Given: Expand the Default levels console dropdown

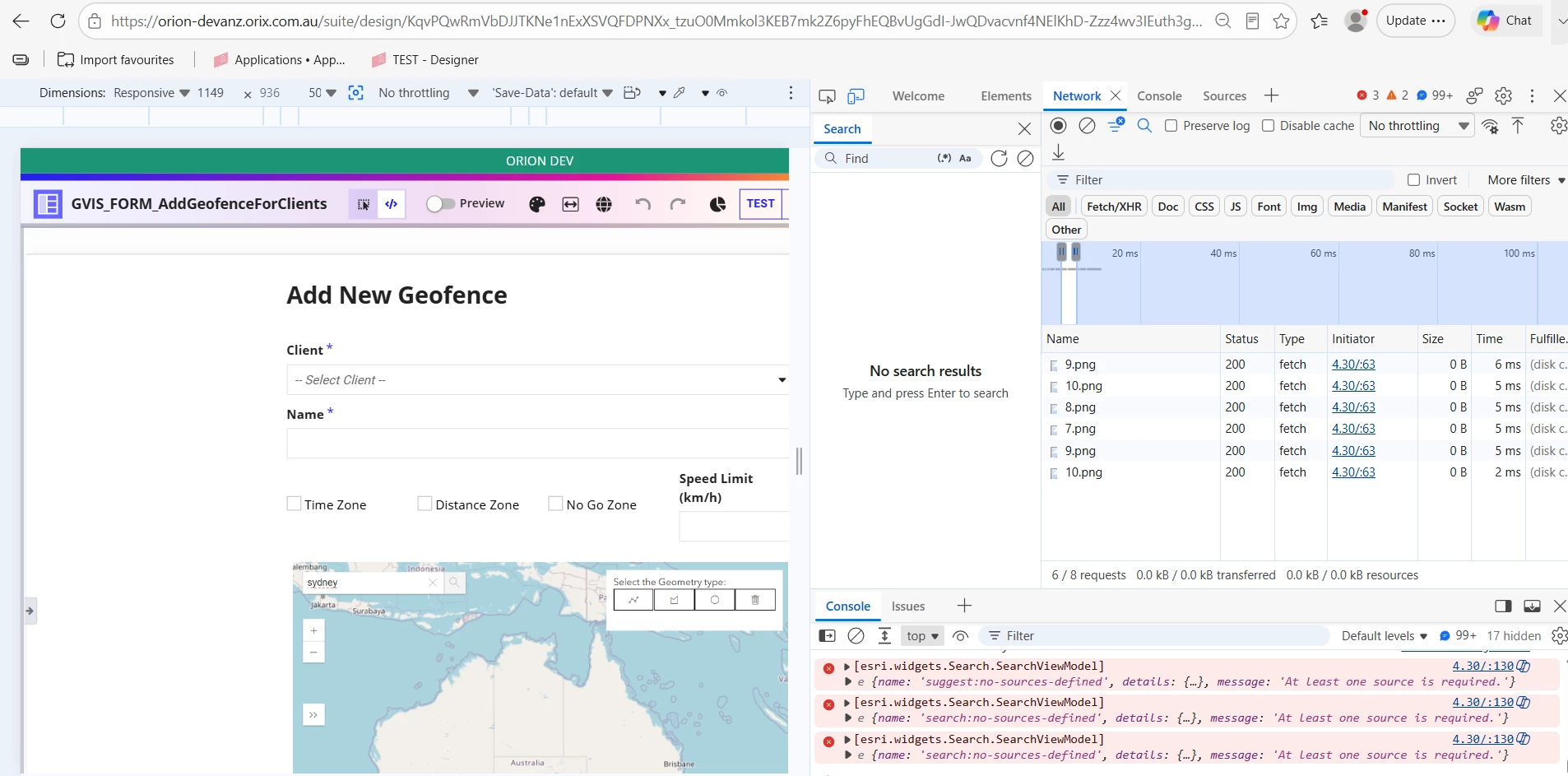Looking at the screenshot, I should coord(1384,636).
